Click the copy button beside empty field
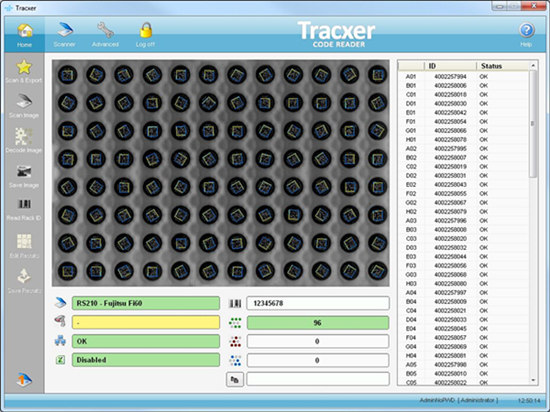Viewport: 550px width, 412px height. [x=235, y=379]
